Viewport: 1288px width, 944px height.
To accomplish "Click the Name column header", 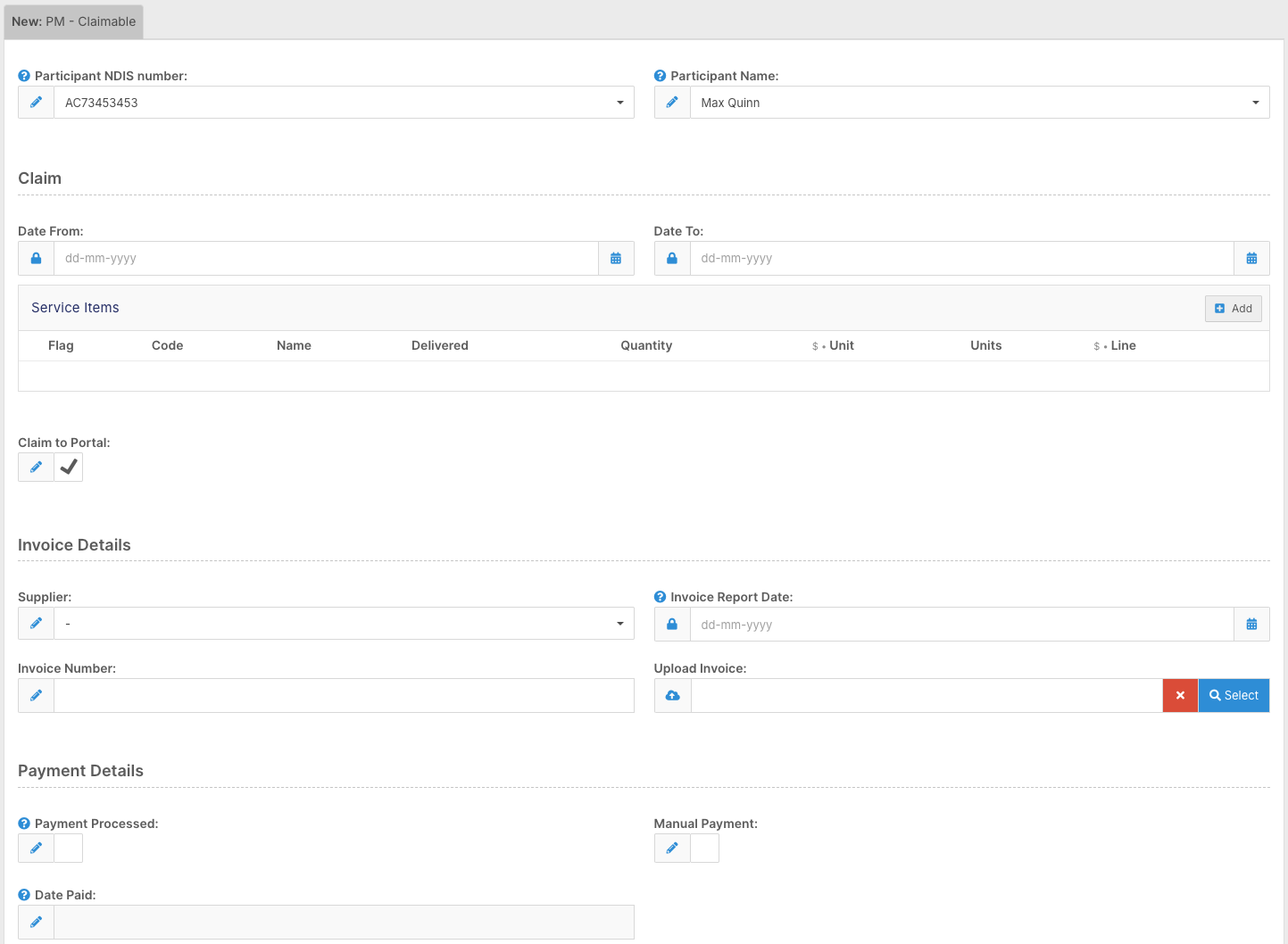I will [294, 345].
